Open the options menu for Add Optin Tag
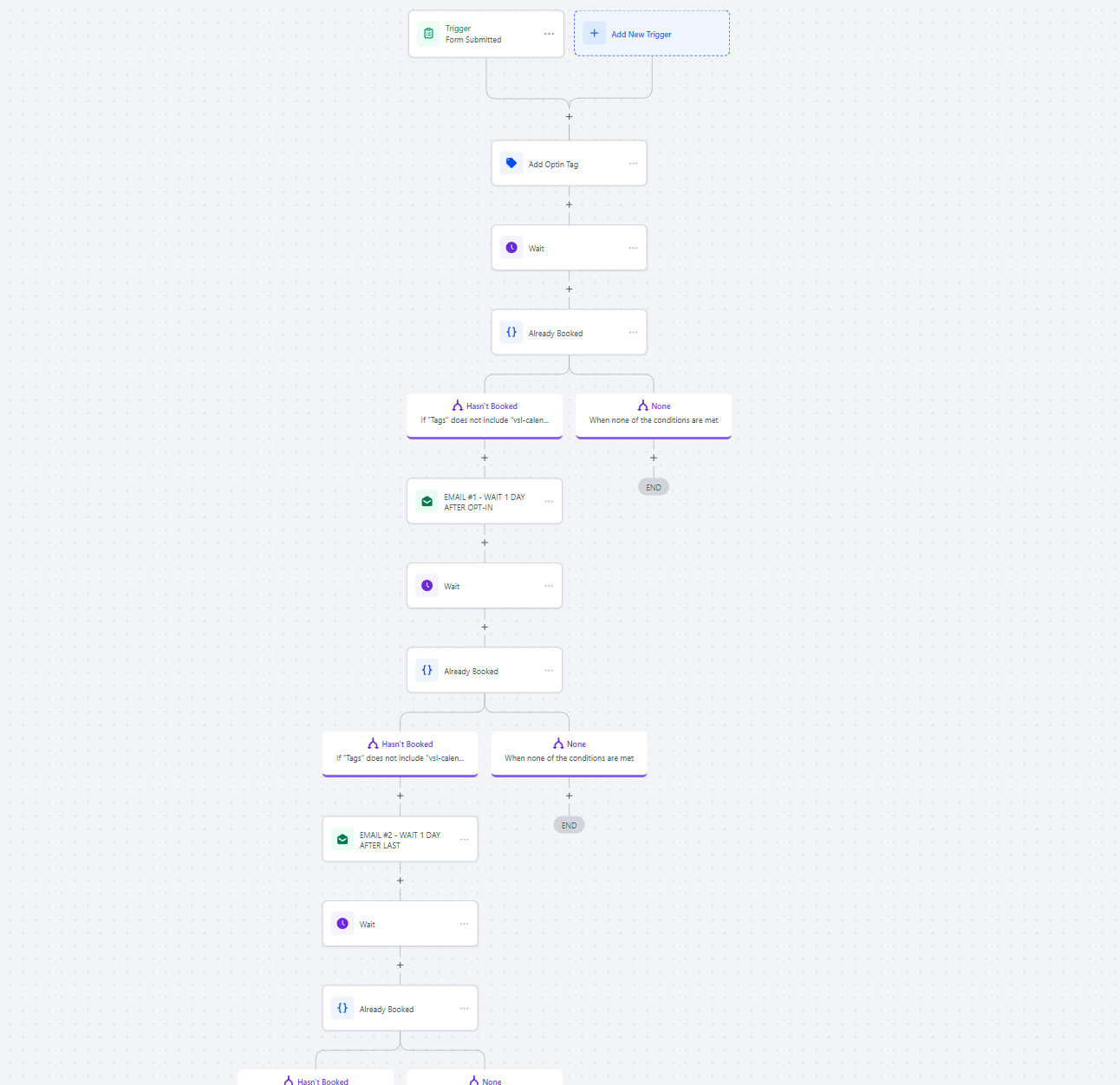The width and height of the screenshot is (1120, 1085). pyautogui.click(x=633, y=163)
